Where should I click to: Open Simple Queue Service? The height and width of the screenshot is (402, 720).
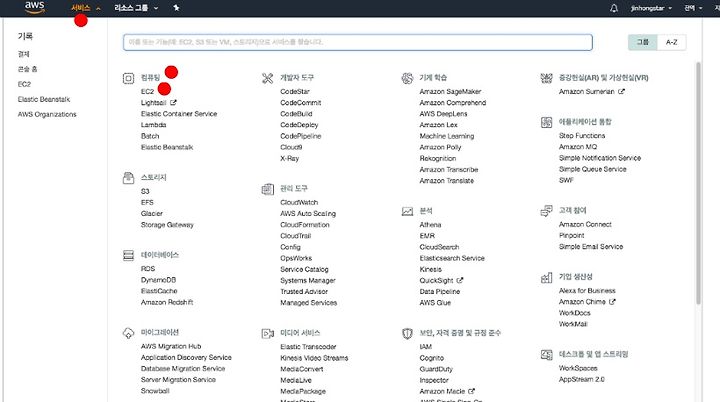[593, 169]
